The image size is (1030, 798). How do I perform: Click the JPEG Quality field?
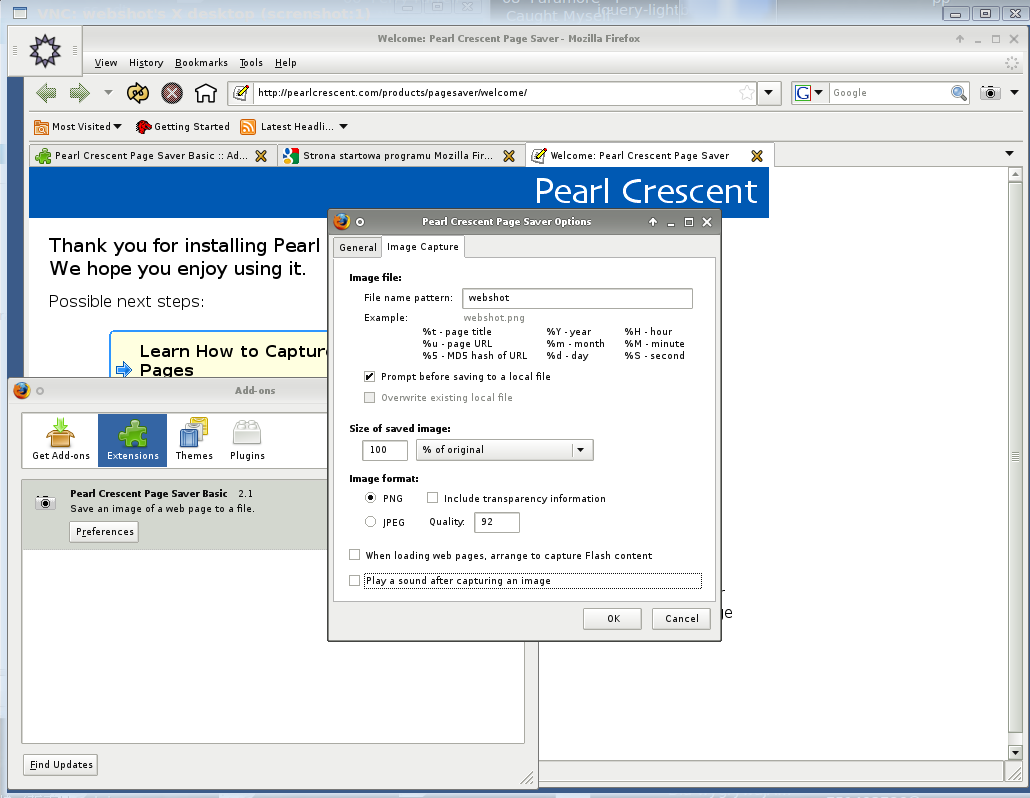(497, 522)
